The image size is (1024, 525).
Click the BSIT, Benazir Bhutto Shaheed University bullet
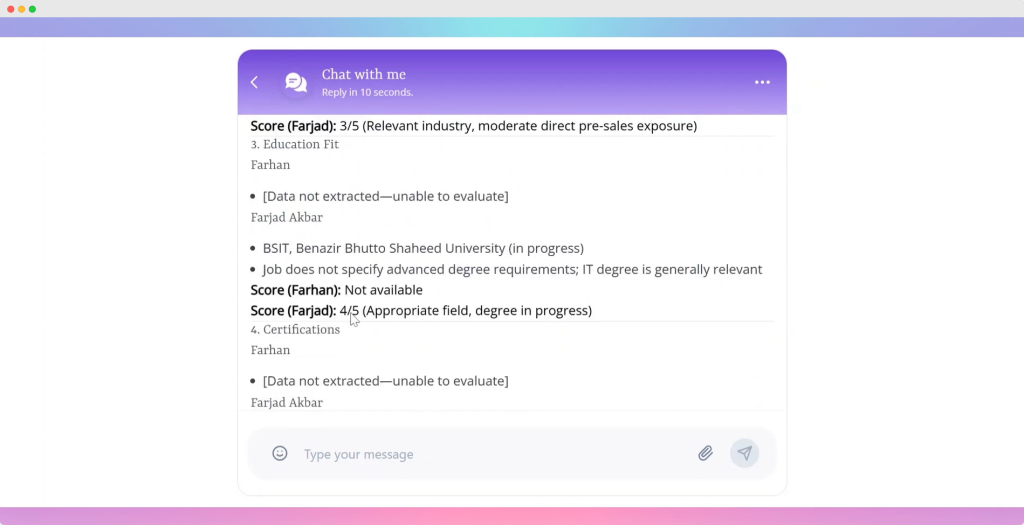click(x=422, y=248)
